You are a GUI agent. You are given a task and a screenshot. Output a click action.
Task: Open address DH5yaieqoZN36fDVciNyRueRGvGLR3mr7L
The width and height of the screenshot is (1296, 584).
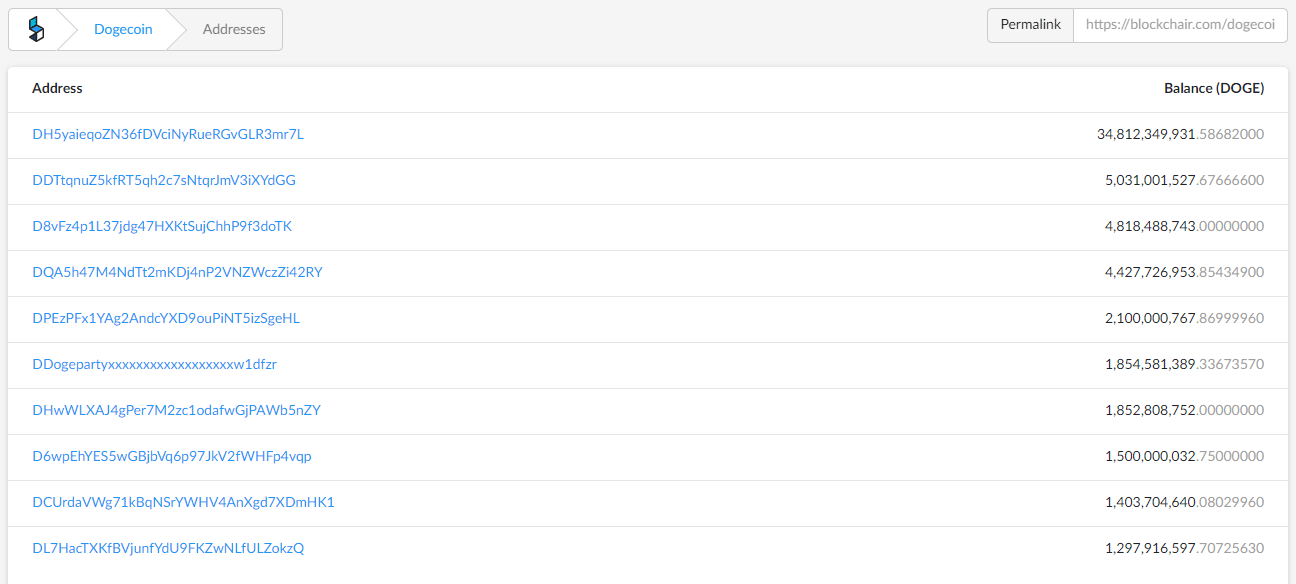168,134
